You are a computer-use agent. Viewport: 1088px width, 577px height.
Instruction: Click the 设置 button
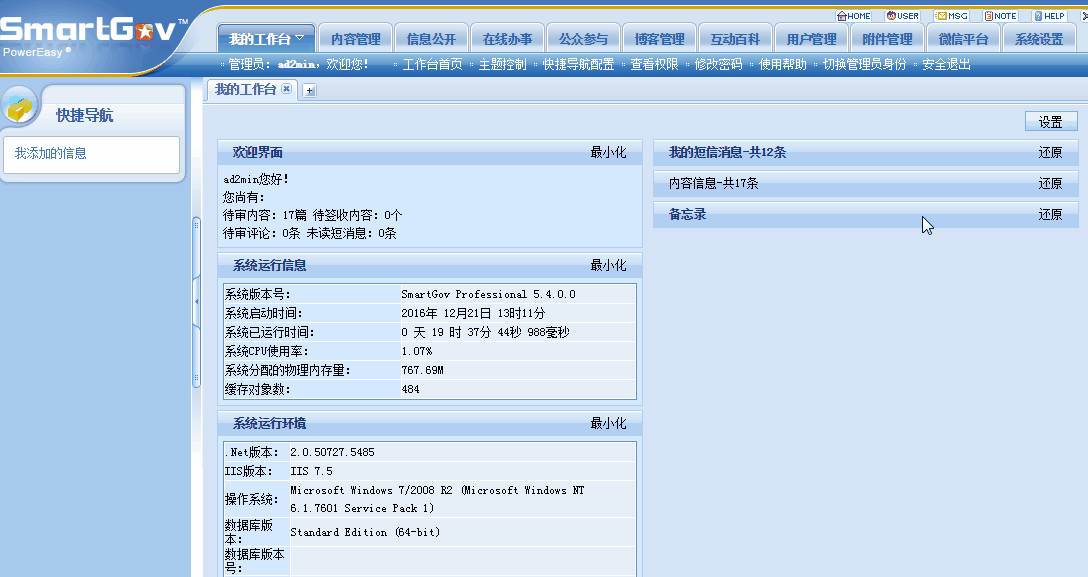coord(1050,122)
